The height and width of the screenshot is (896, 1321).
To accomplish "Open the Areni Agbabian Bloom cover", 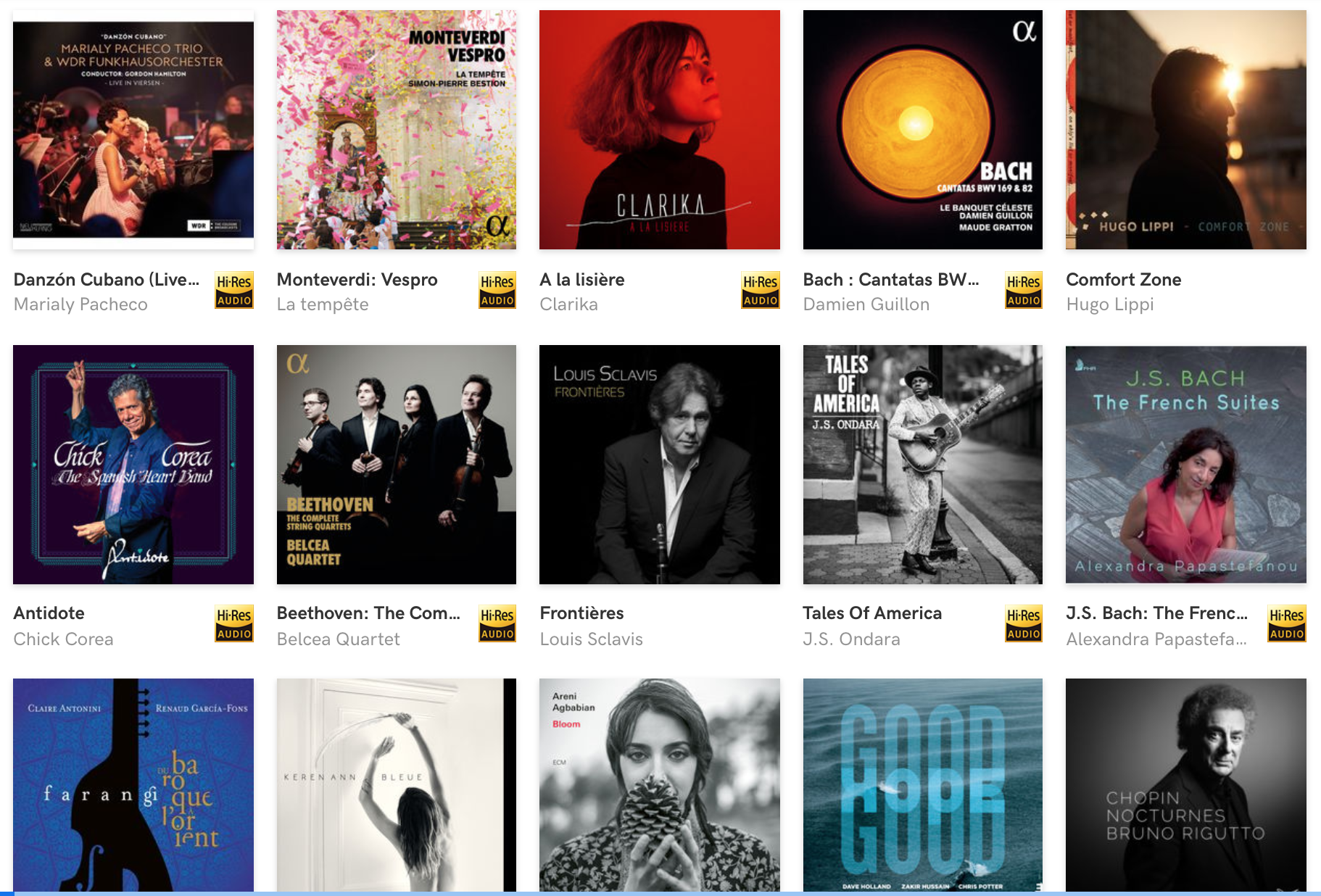I will [x=660, y=785].
